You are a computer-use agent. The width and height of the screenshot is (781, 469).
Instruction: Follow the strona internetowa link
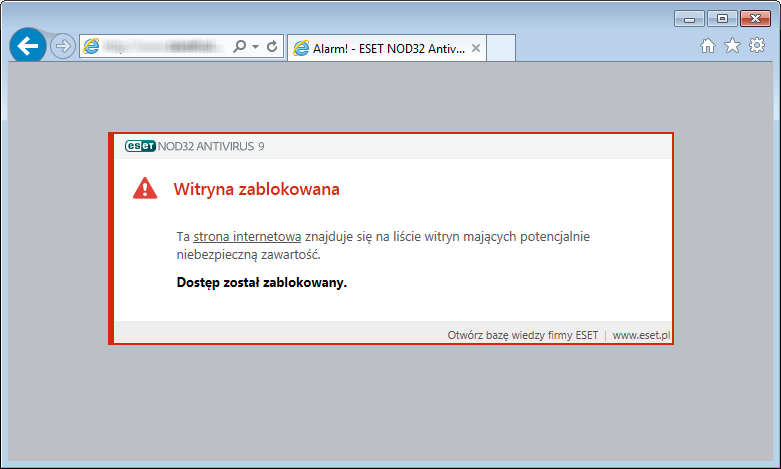247,236
